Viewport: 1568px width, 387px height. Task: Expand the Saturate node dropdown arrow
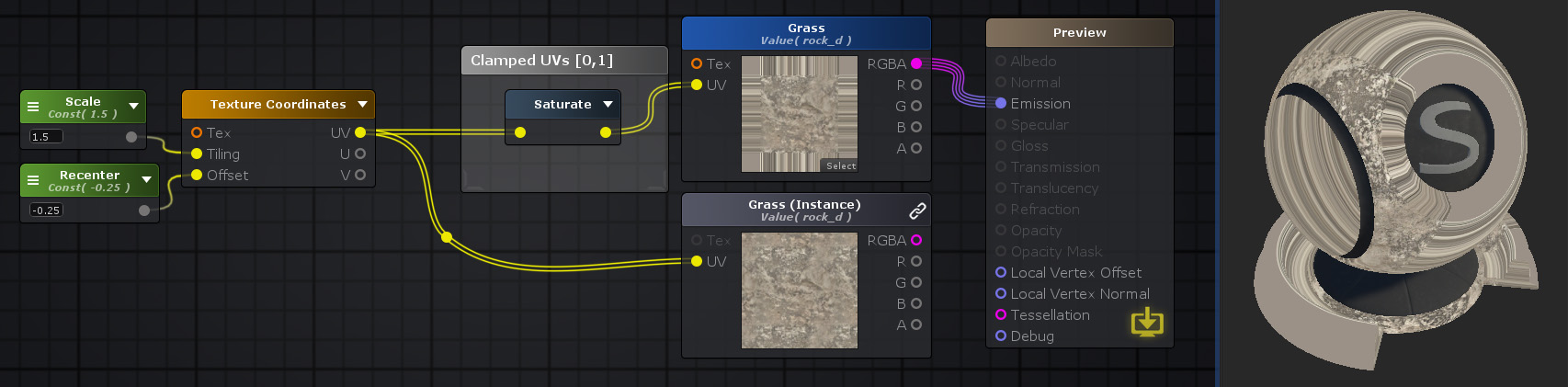pyautogui.click(x=608, y=104)
